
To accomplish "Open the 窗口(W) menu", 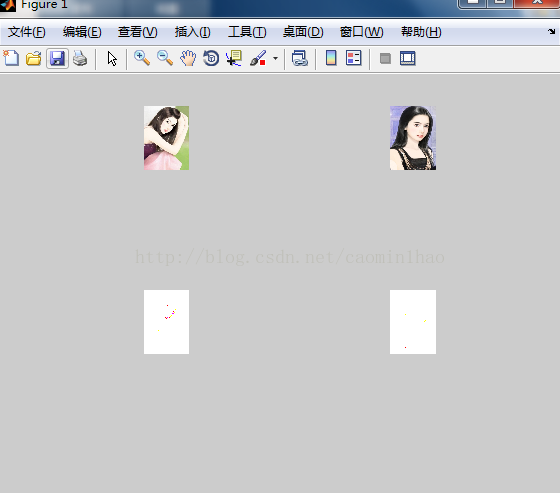I will [x=361, y=32].
